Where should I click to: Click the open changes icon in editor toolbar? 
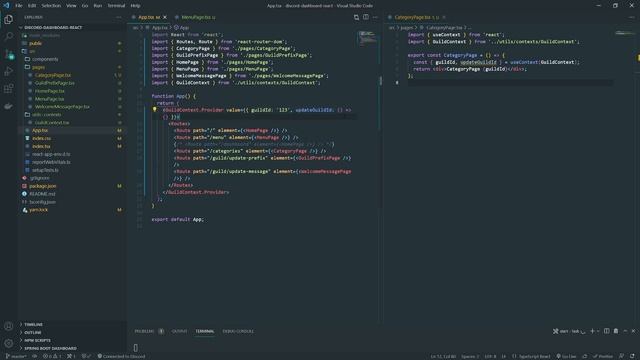(356, 17)
